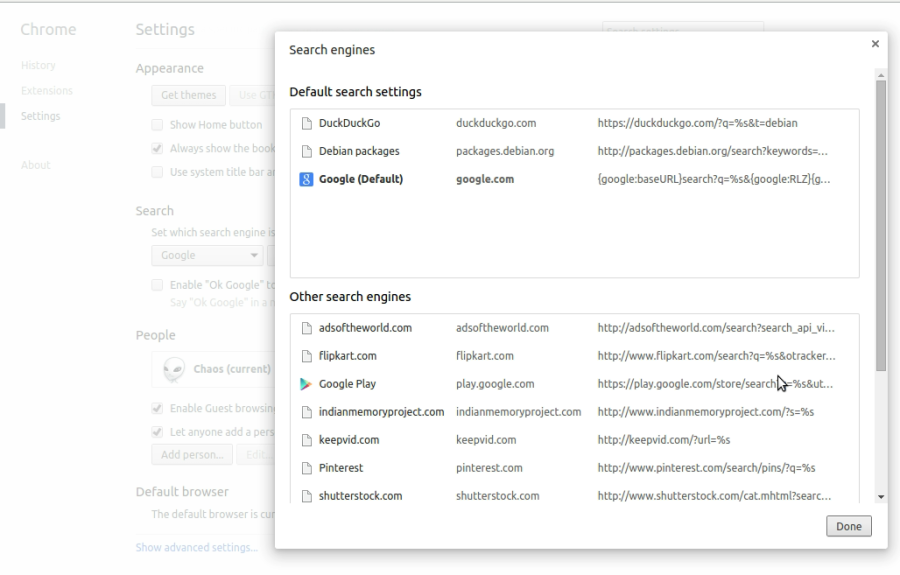Click the packages.debian.org keyword
Screen dimensions: 900x575
[x=505, y=151]
